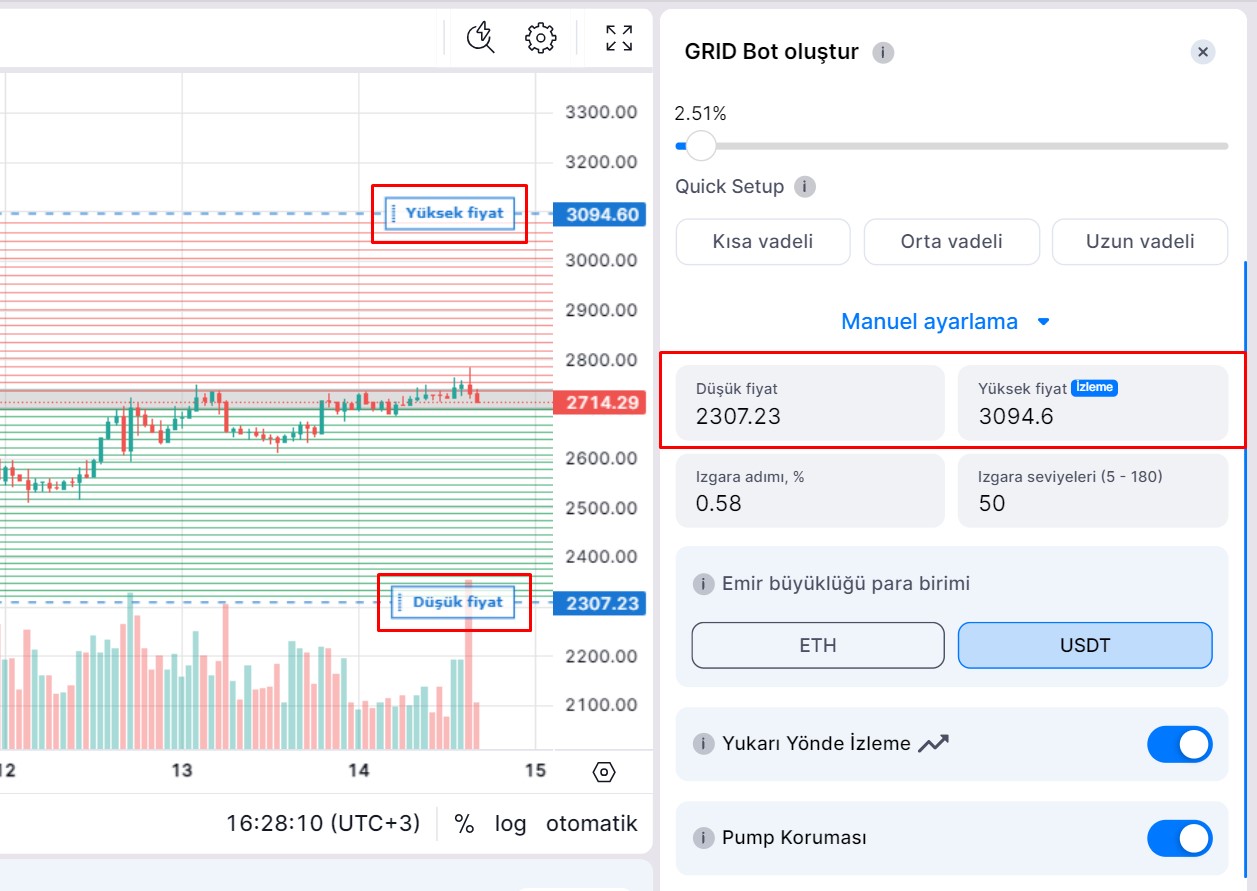Click info icon next to Emir büyüklüğü para birimi
The height and width of the screenshot is (891, 1257).
click(x=704, y=584)
